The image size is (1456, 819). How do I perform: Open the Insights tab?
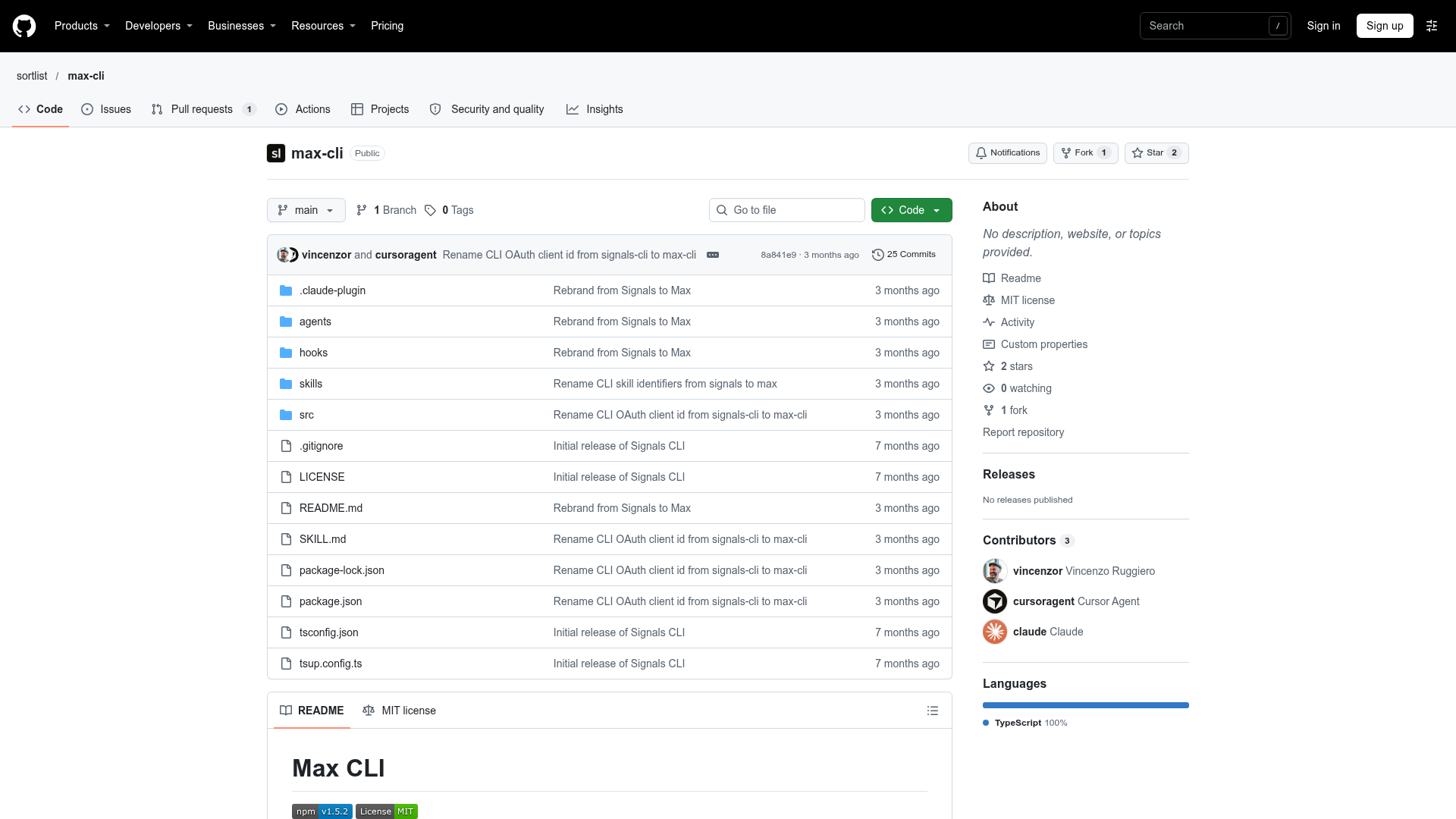(595, 109)
